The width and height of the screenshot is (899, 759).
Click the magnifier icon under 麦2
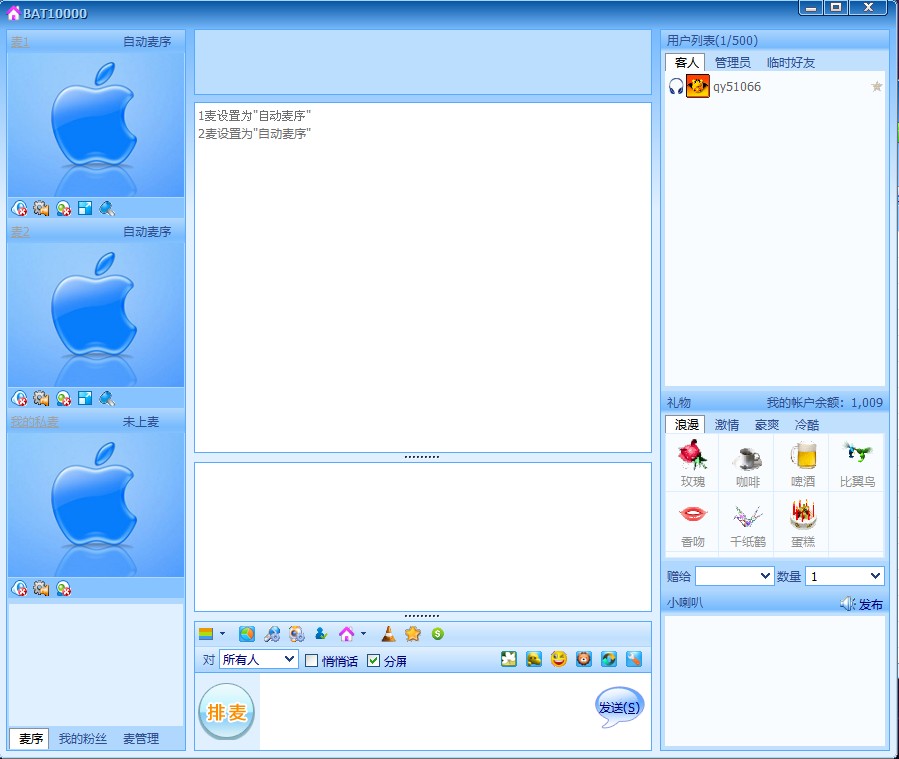[107, 398]
